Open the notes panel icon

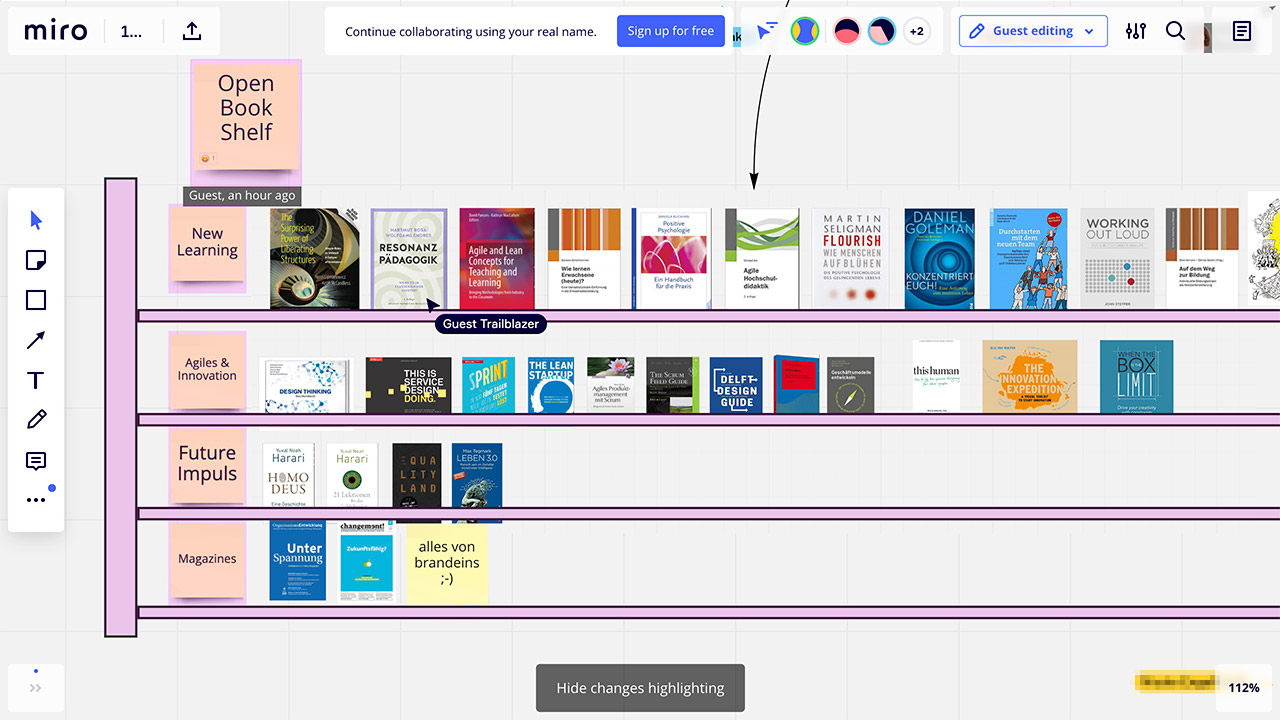click(1242, 31)
